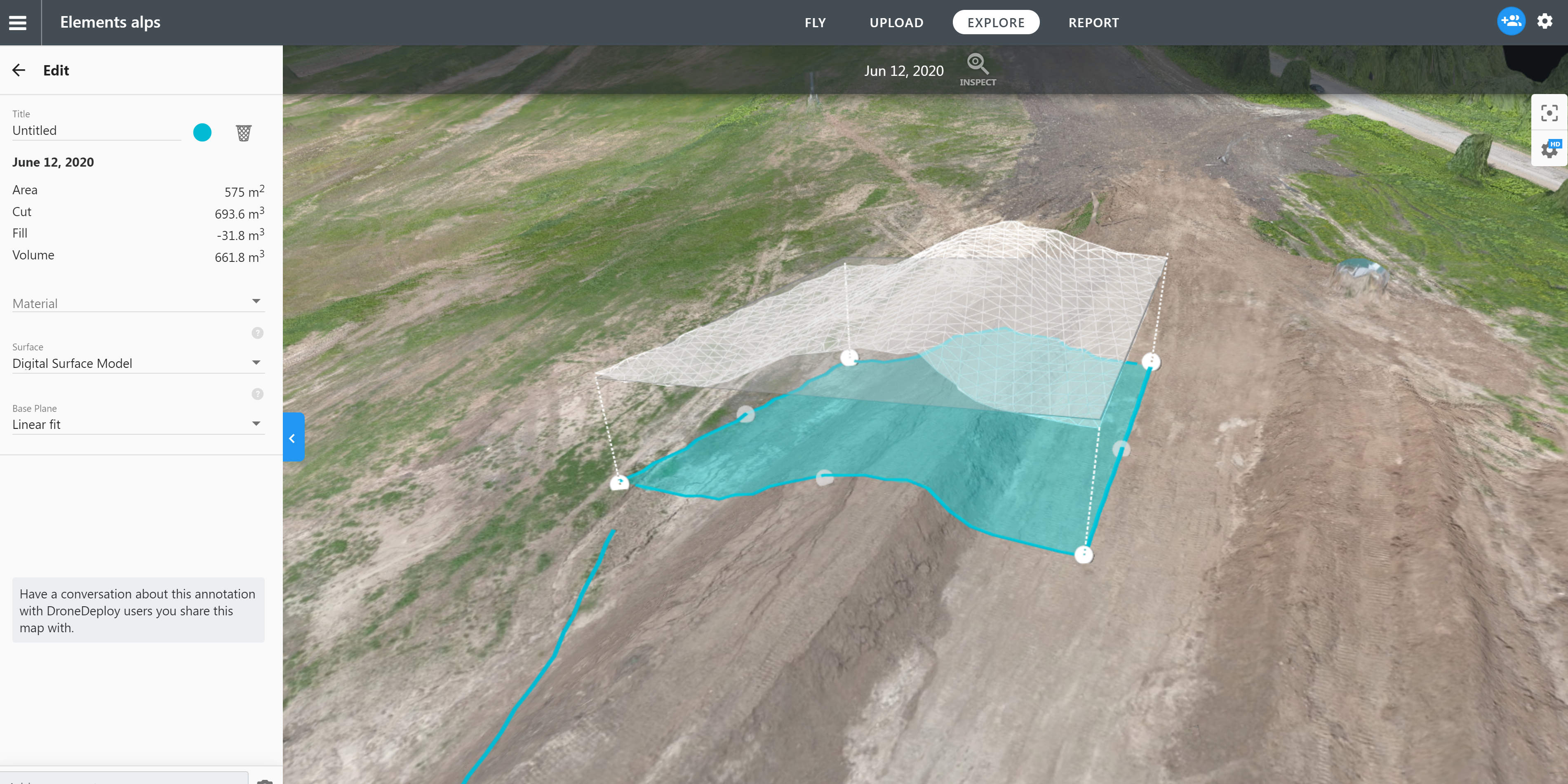Expand the Base Plane Linear fit dropdown
The width and height of the screenshot is (1568, 784).
[x=257, y=424]
